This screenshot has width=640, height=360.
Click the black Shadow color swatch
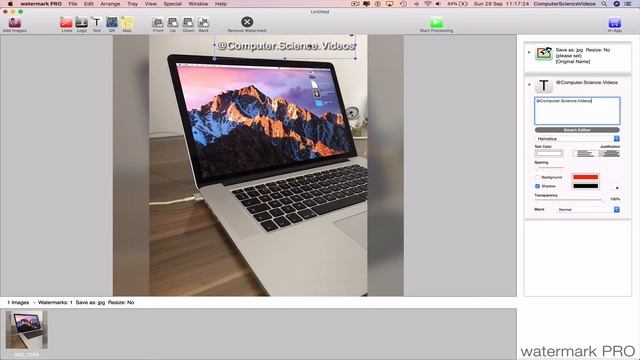click(x=585, y=186)
